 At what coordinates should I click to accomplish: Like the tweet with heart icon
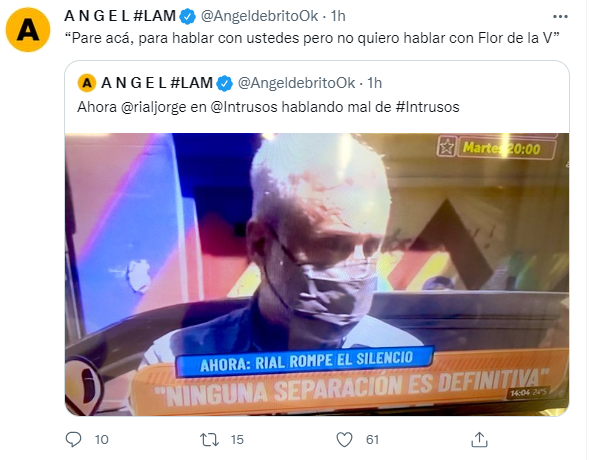(x=344, y=439)
